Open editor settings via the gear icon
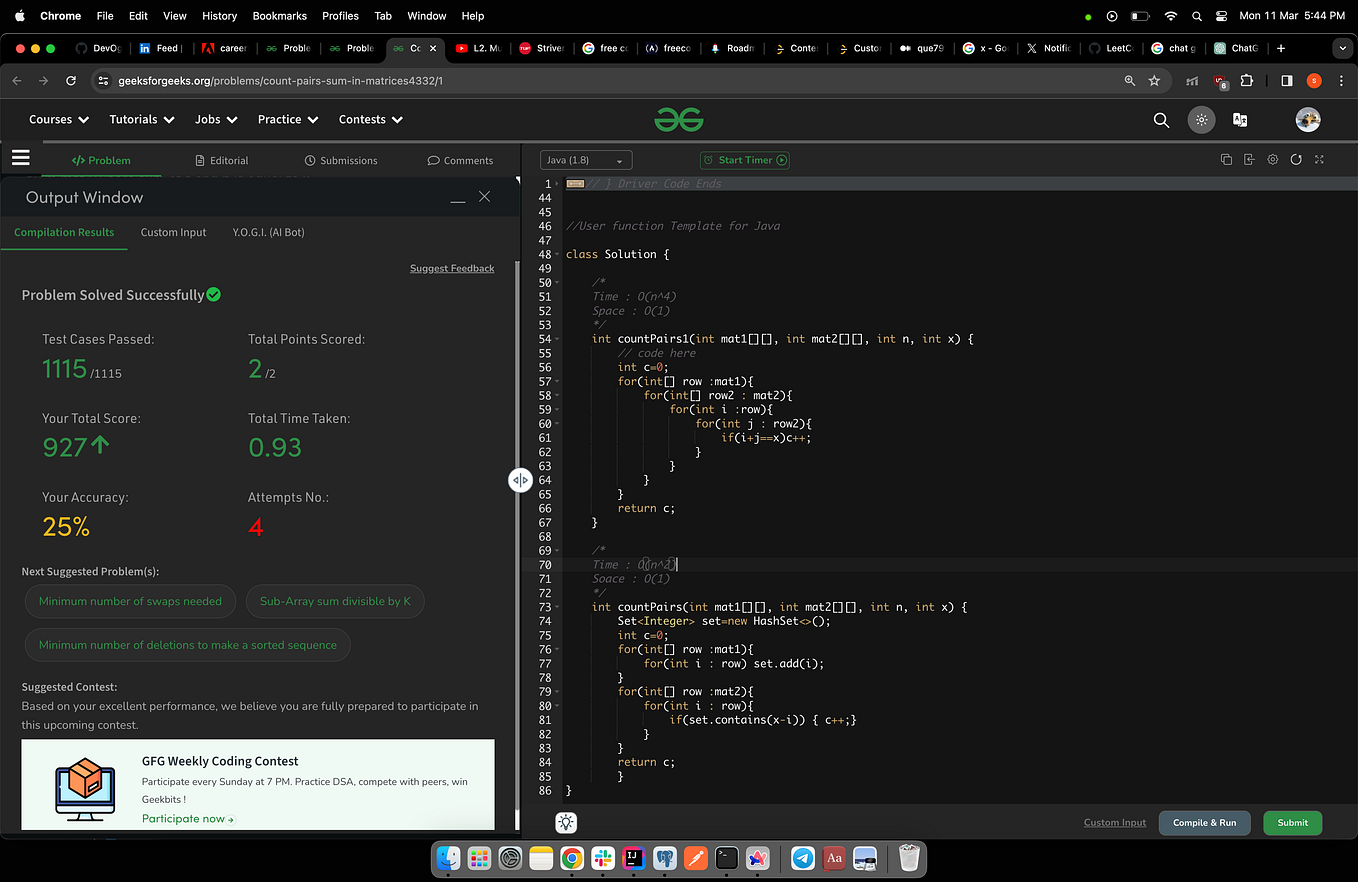The width and height of the screenshot is (1358, 882). click(x=1272, y=159)
